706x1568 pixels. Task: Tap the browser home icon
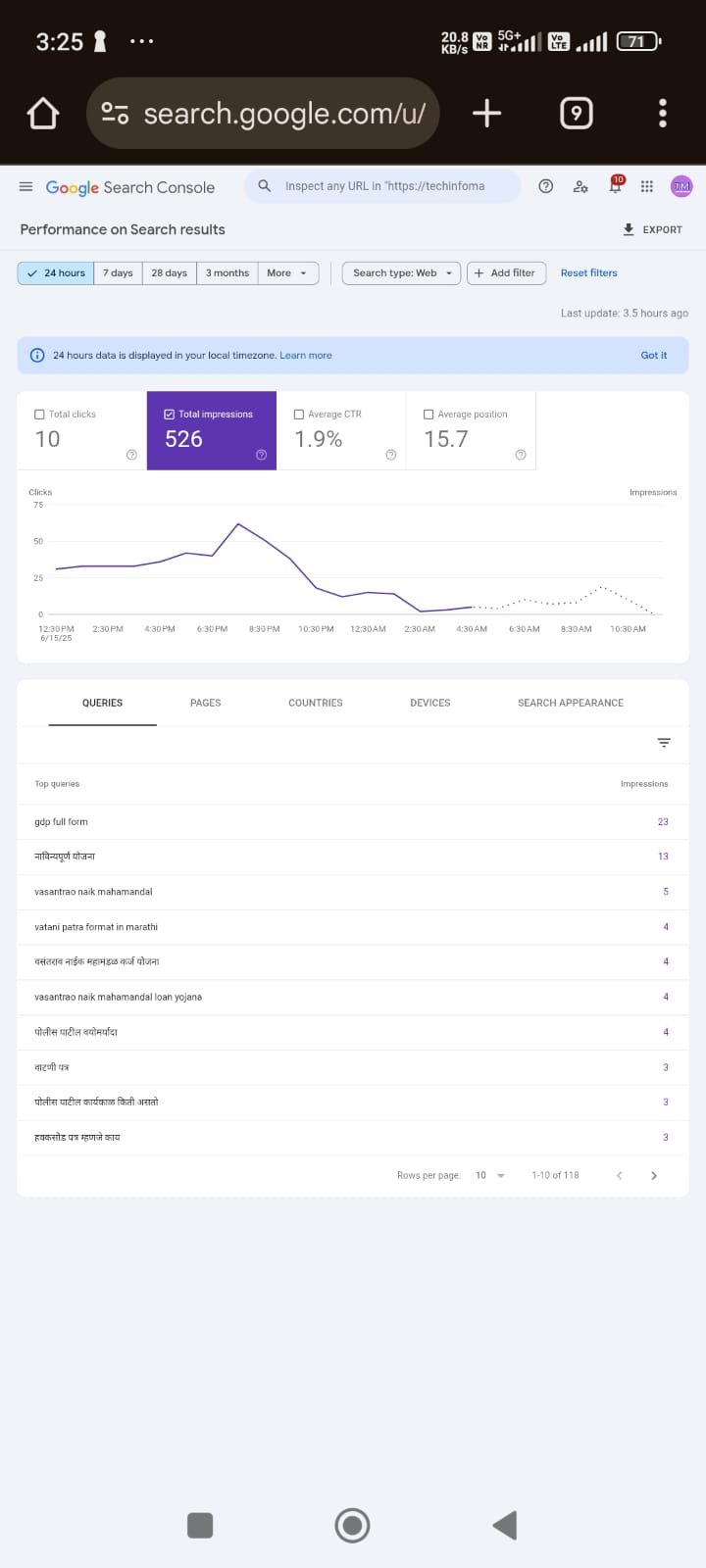43,114
